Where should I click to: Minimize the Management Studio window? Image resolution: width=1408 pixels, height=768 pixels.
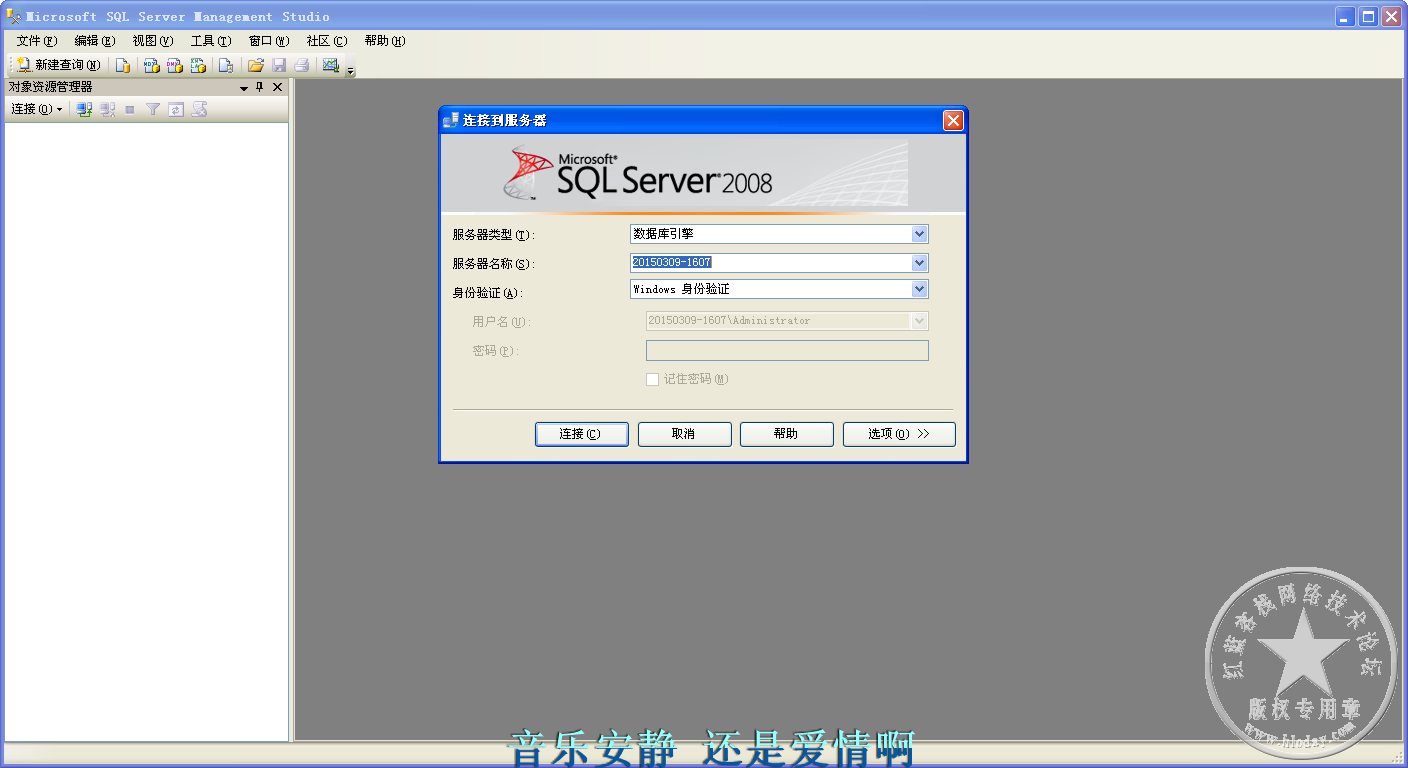(x=1346, y=16)
